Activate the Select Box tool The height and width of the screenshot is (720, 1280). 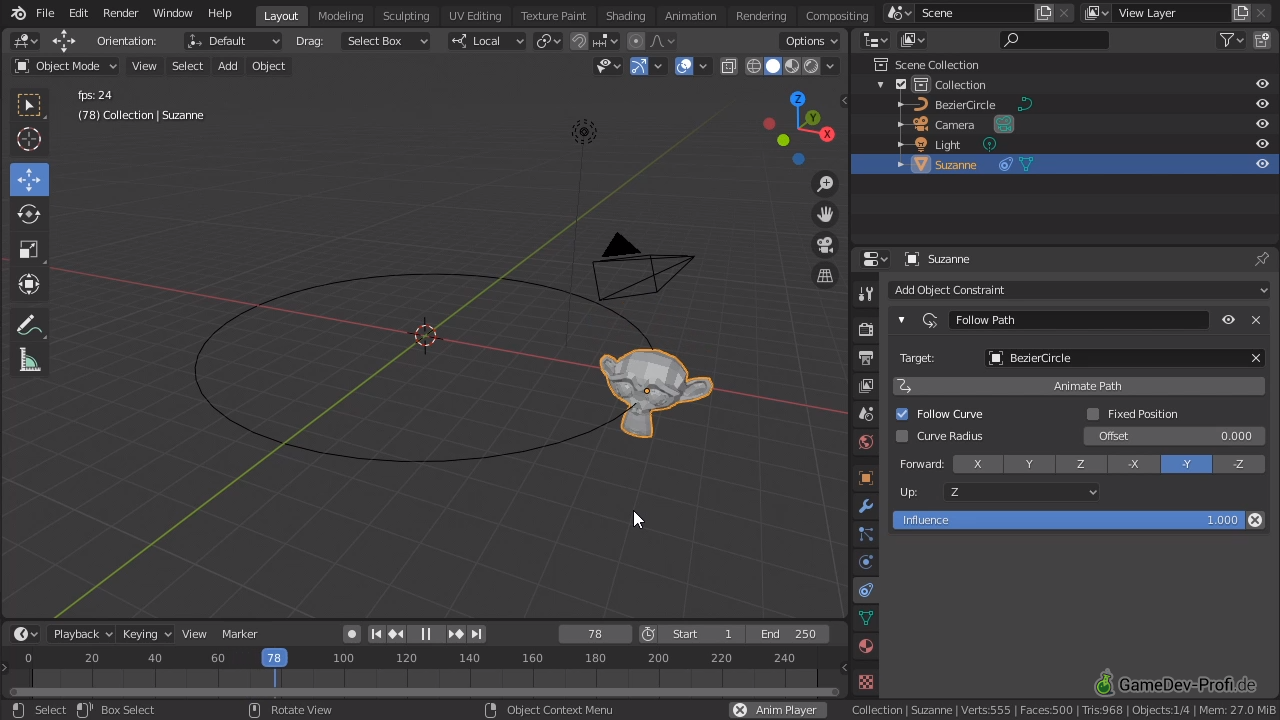click(x=29, y=105)
